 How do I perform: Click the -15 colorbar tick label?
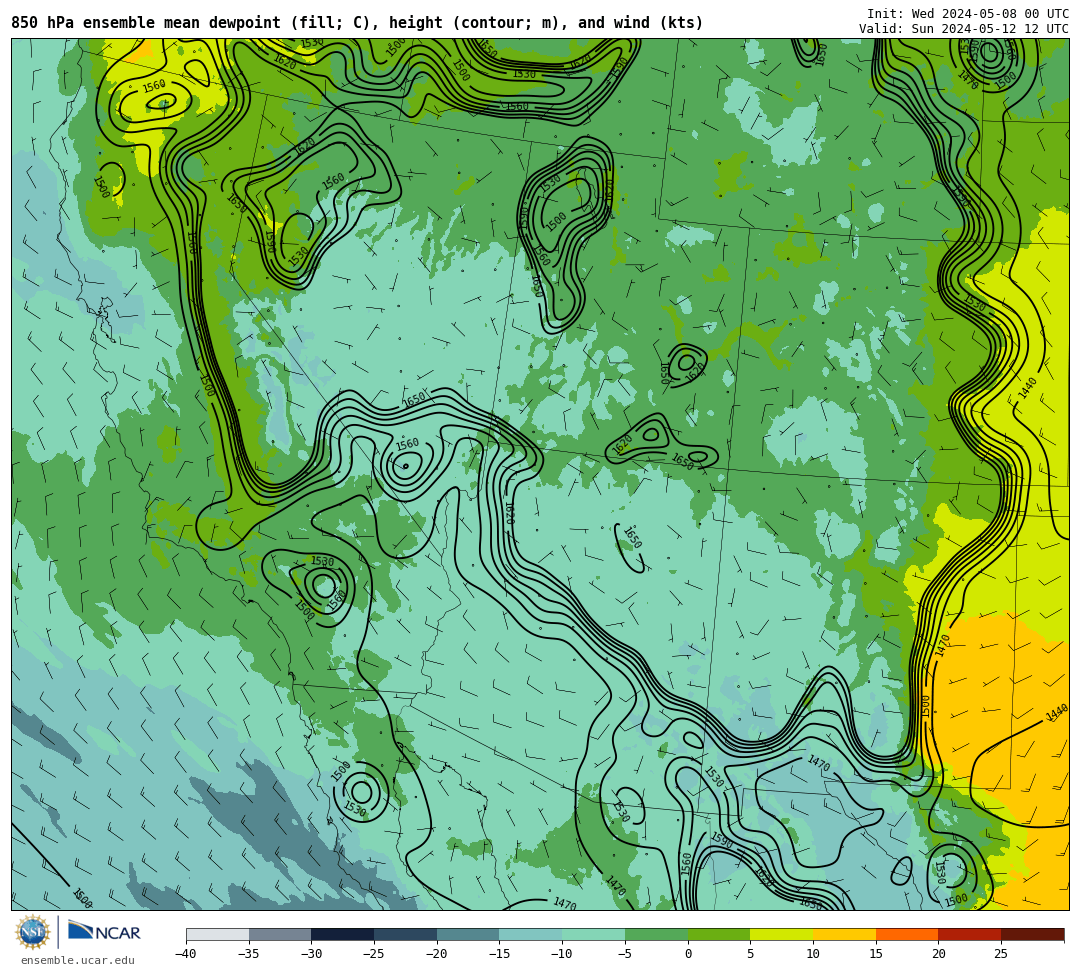(x=499, y=954)
